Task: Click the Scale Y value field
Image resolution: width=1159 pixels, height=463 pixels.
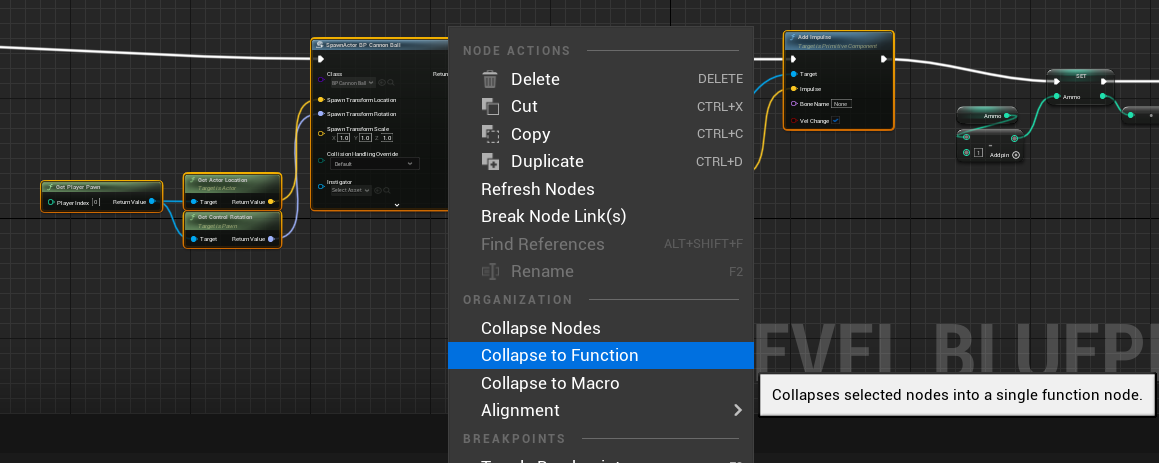Action: (x=365, y=138)
